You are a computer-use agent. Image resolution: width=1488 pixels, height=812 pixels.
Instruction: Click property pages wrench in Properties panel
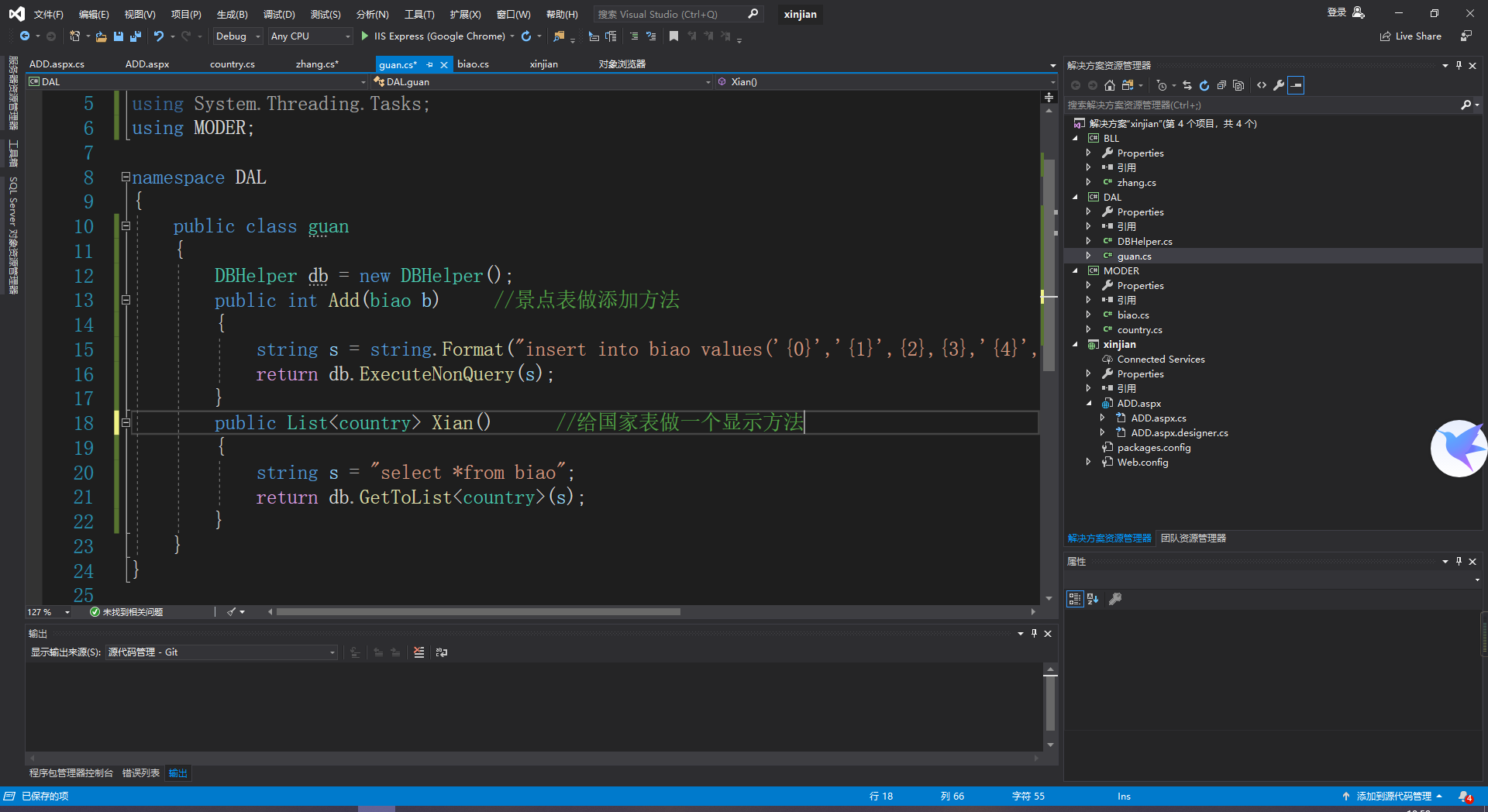[x=1115, y=598]
